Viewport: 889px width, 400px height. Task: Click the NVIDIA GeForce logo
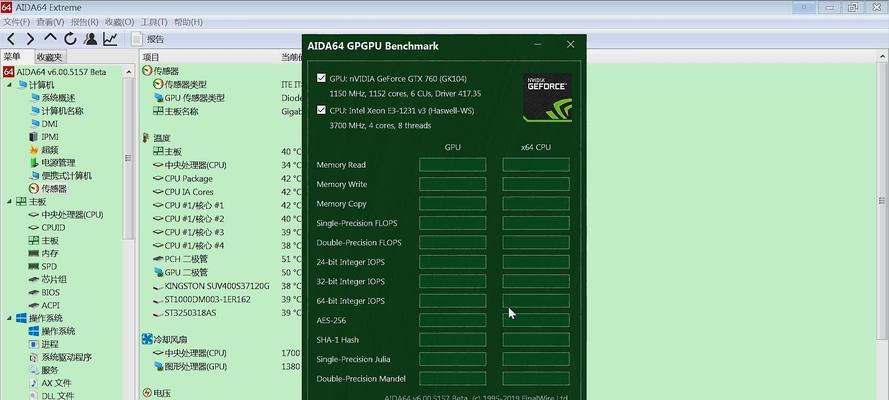click(x=547, y=98)
